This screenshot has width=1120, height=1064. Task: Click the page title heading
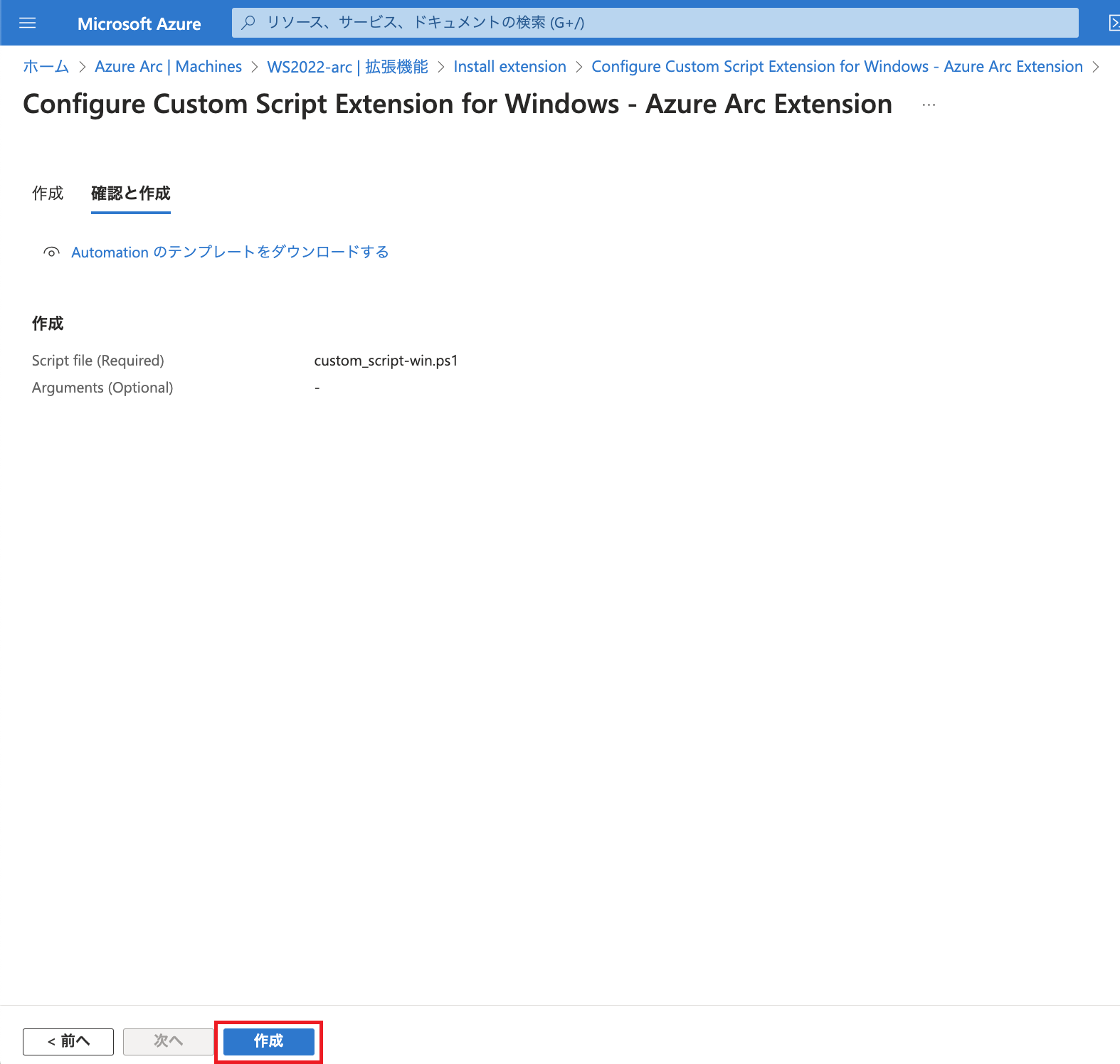pos(458,105)
